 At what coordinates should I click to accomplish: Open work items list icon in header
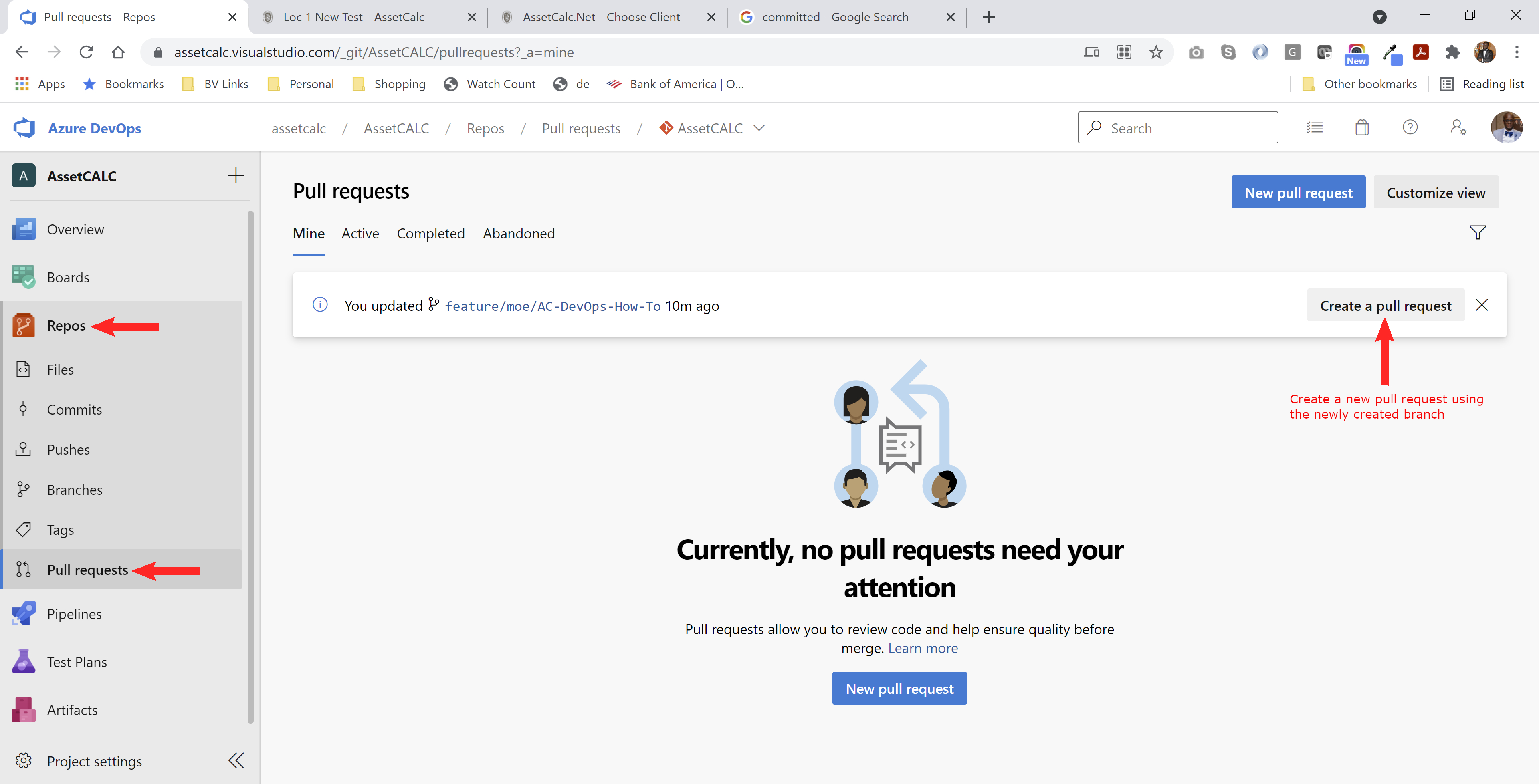(x=1315, y=127)
